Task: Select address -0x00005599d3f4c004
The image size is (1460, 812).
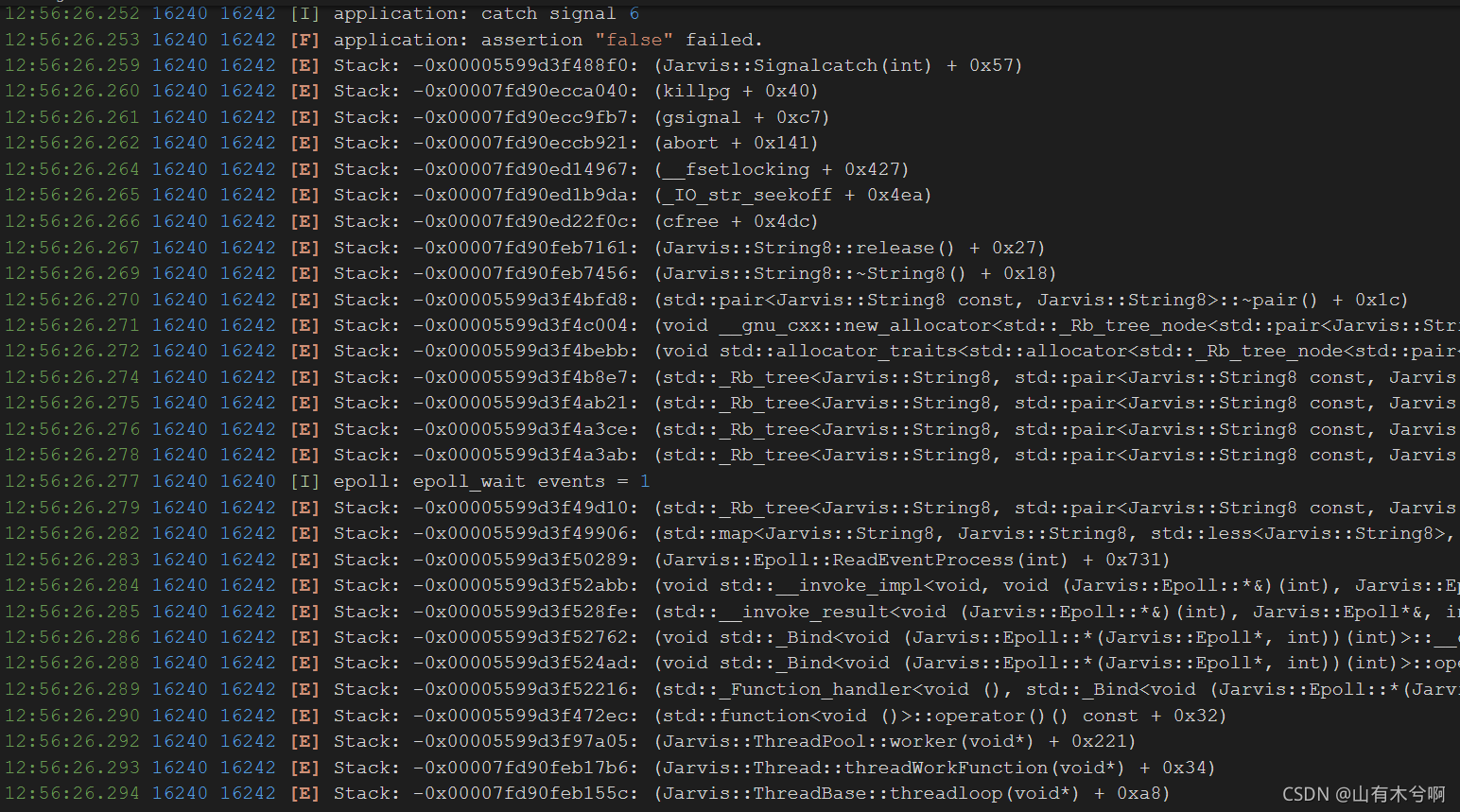Action: coord(526,325)
